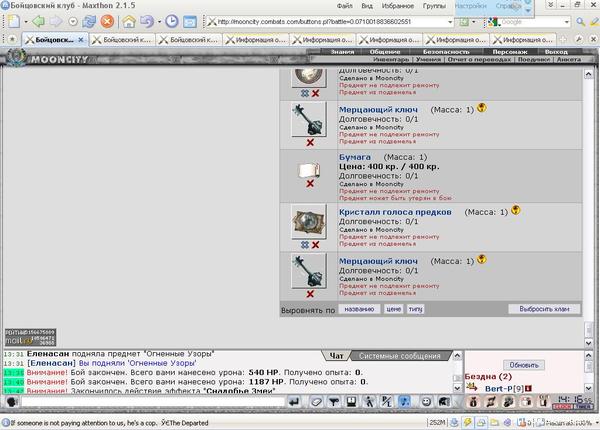The image size is (600, 430).
Task: Open a new blank page icon
Action: point(14,21)
